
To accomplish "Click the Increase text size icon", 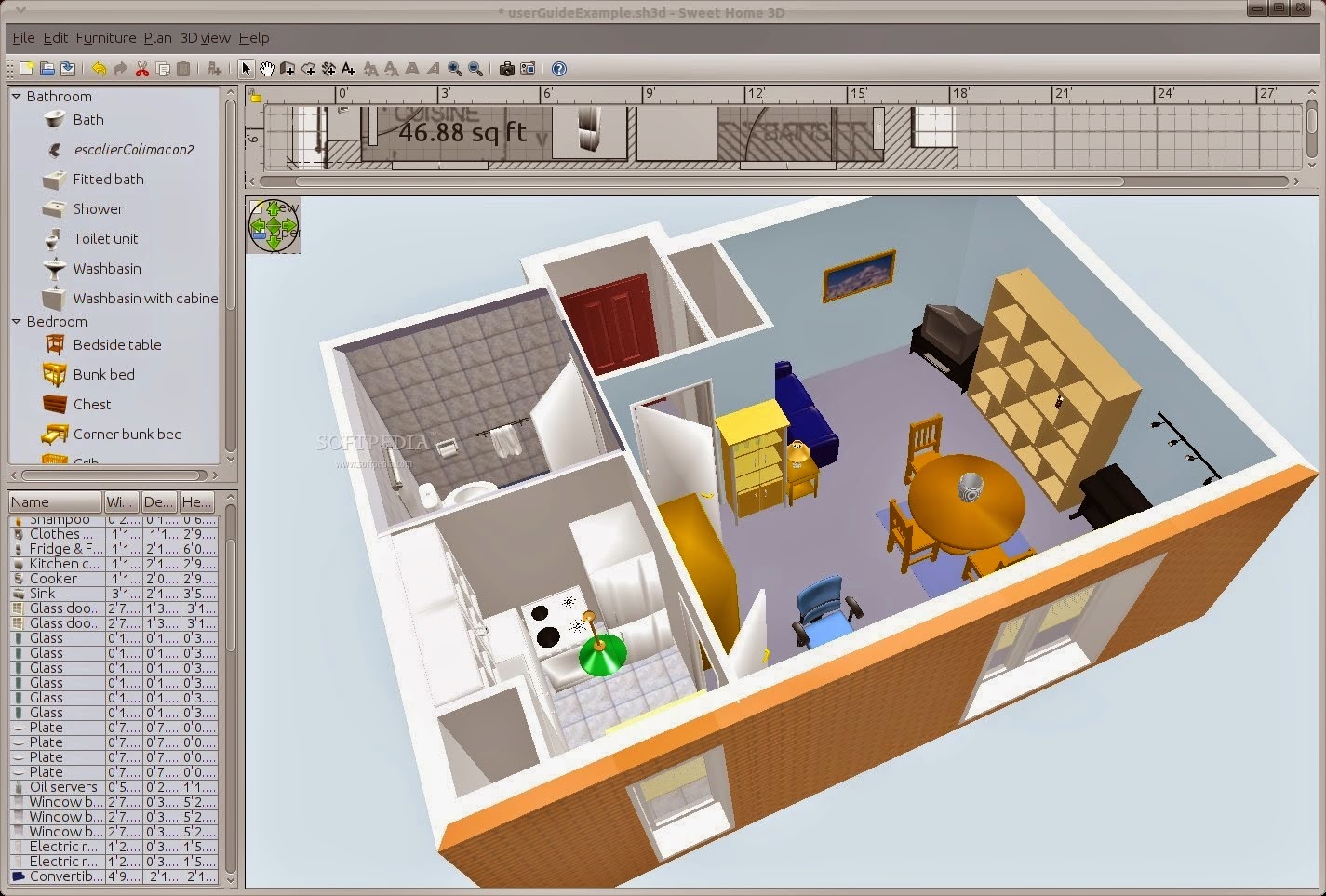I will point(370,69).
